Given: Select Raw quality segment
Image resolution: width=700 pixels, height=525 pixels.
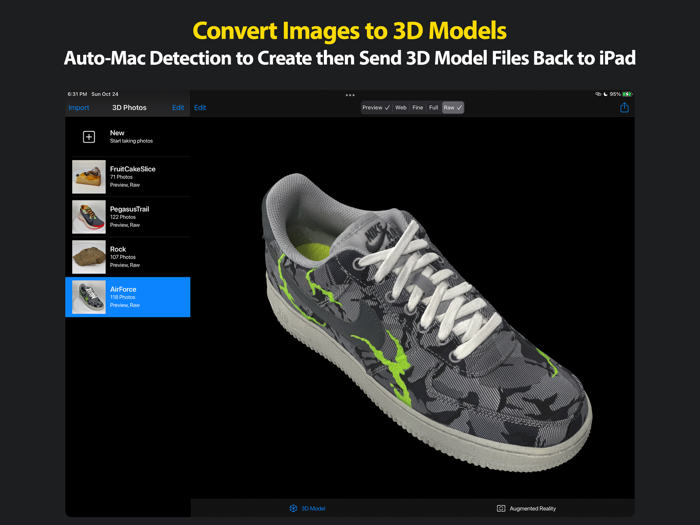Looking at the screenshot, I should (453, 108).
